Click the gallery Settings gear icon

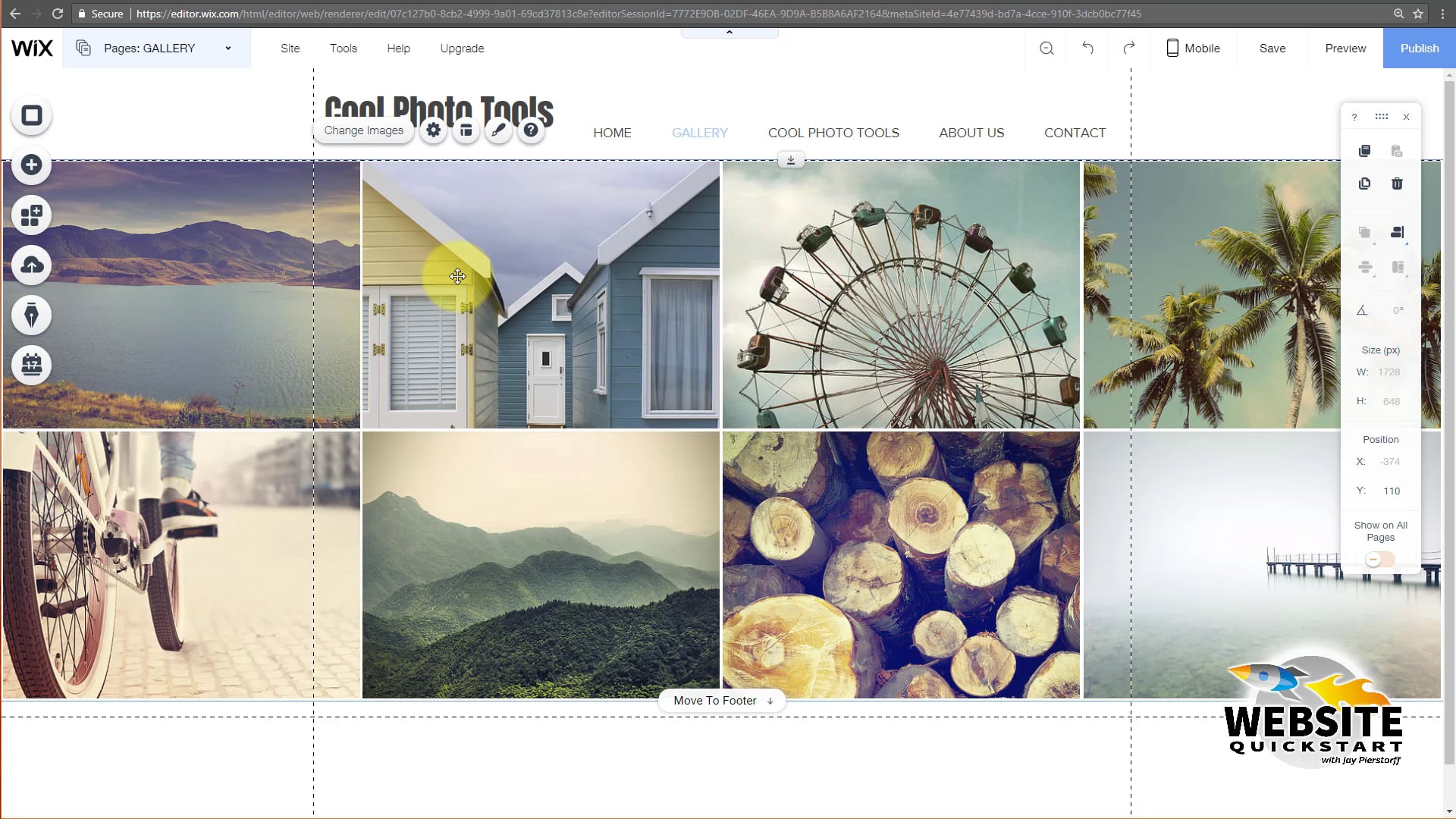433,130
